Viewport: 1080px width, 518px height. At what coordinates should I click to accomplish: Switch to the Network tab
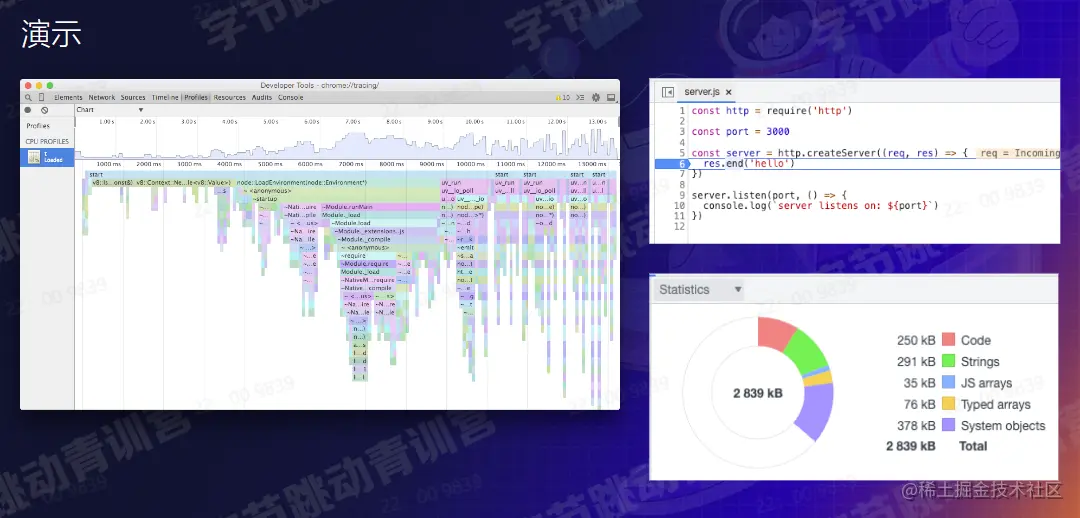click(x=102, y=98)
